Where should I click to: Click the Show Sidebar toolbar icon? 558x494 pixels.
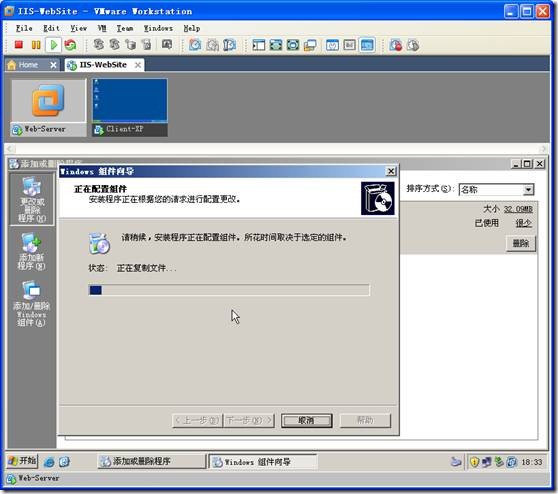point(259,45)
